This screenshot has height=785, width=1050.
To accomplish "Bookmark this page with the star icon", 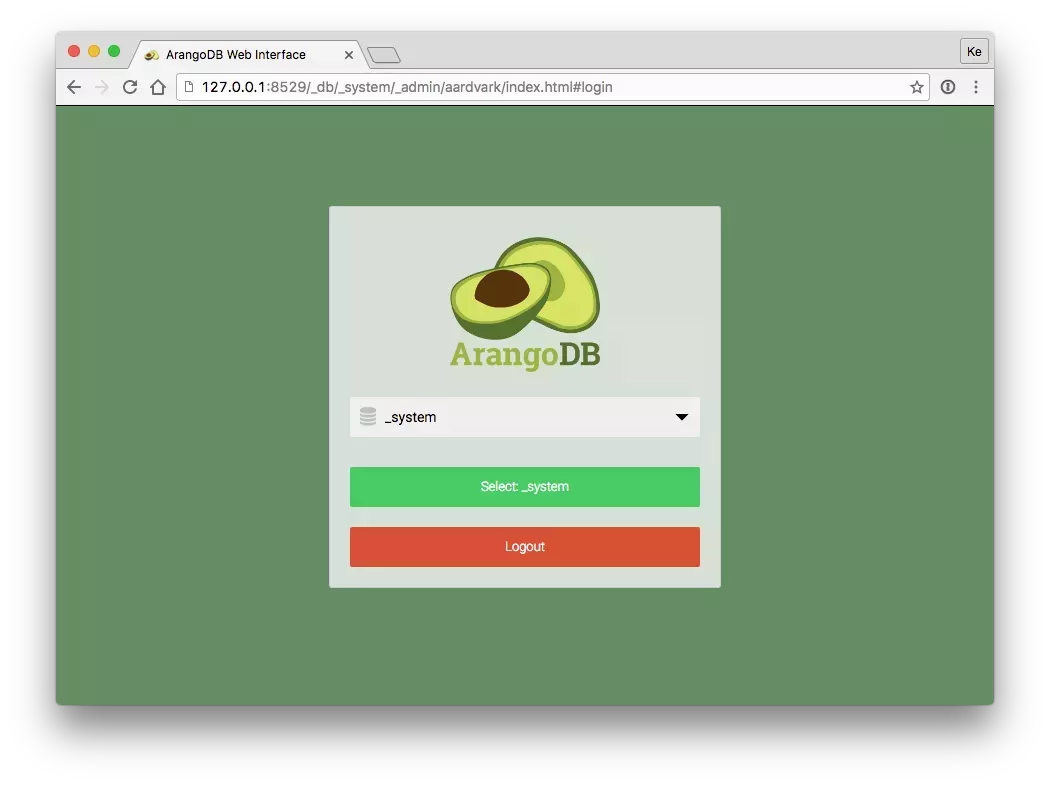I will tap(916, 87).
